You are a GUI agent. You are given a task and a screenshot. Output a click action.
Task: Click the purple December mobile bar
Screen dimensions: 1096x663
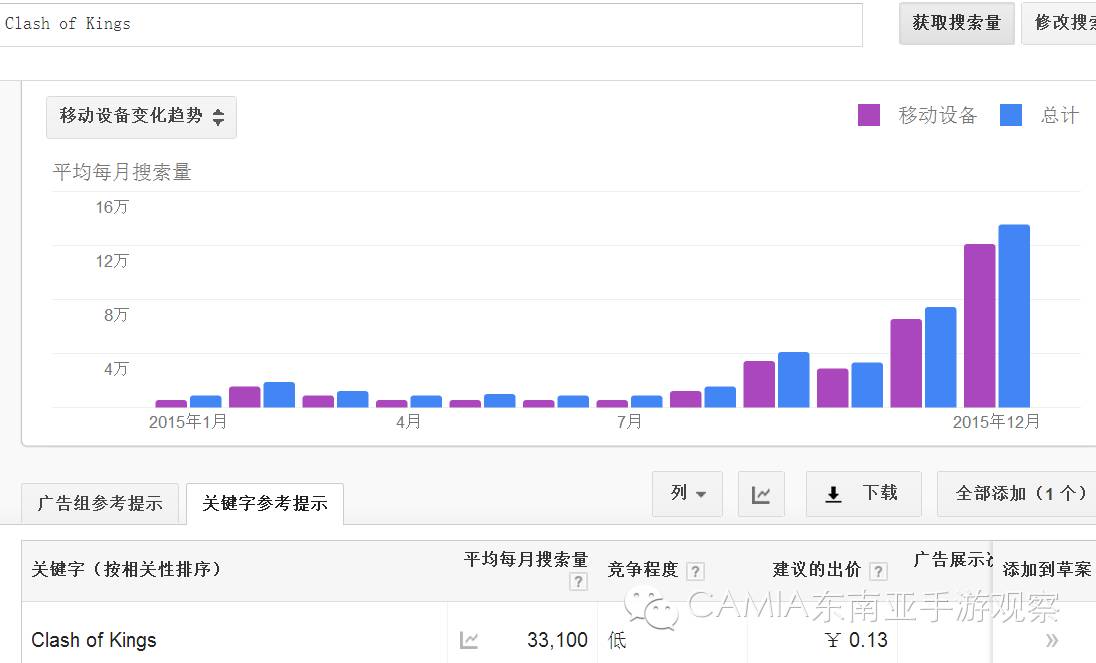[x=979, y=326]
